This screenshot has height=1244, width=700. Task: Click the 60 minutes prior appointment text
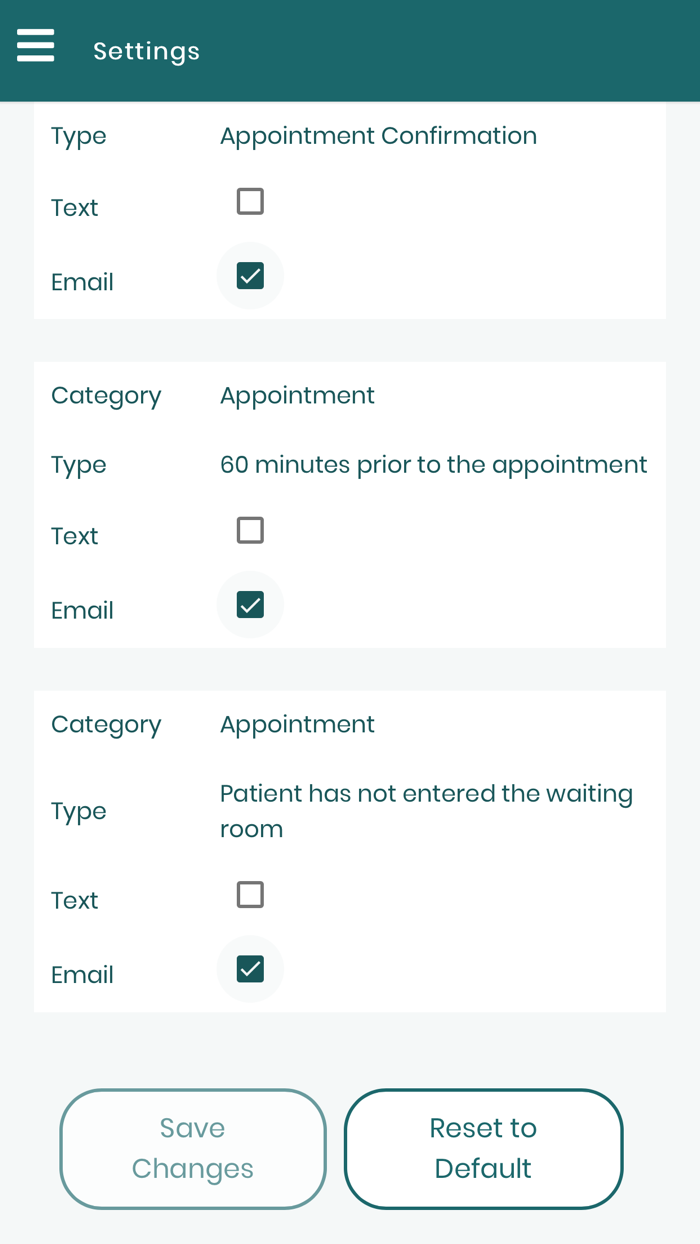coord(434,464)
